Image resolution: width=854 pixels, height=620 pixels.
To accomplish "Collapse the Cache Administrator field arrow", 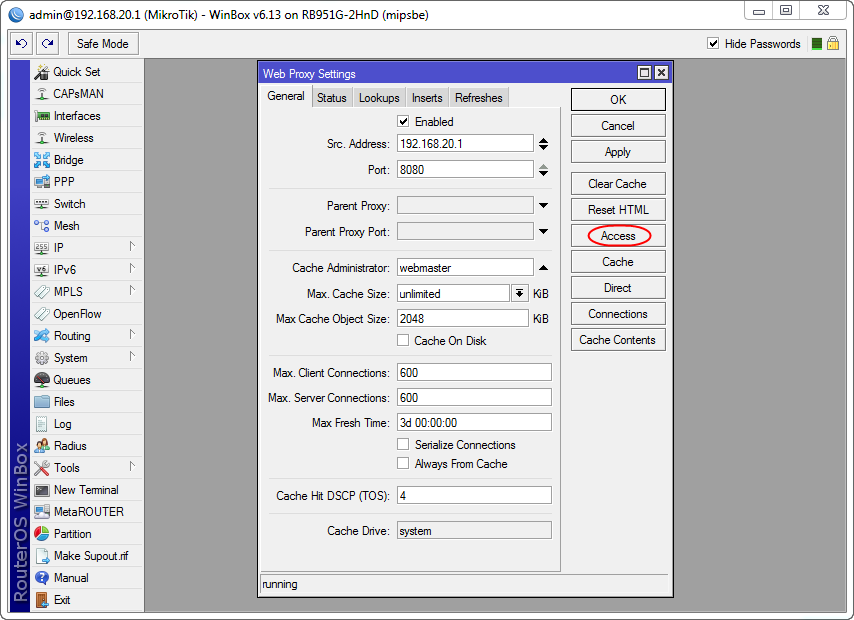I will [x=543, y=268].
